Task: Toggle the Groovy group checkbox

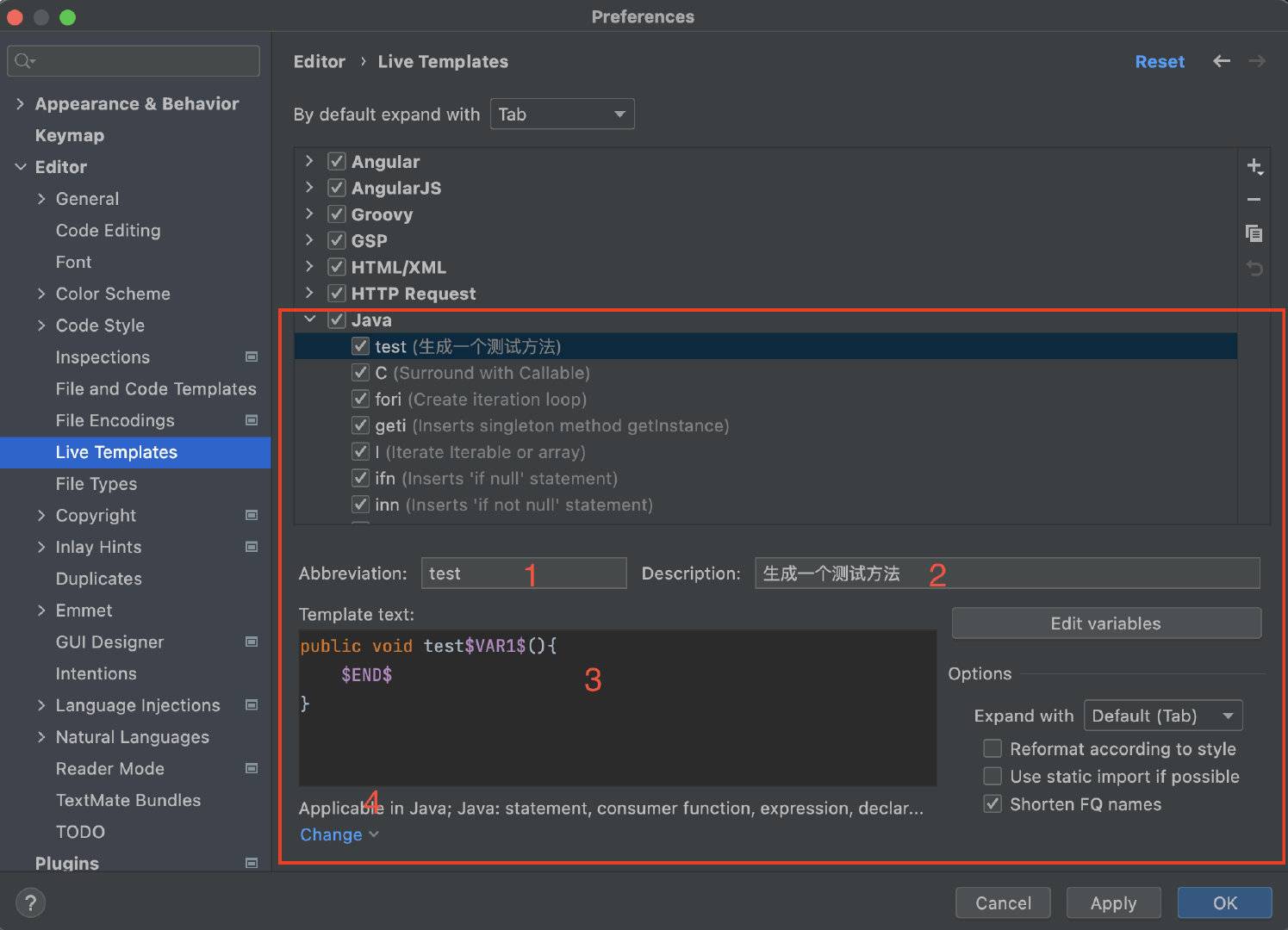Action: point(337,214)
